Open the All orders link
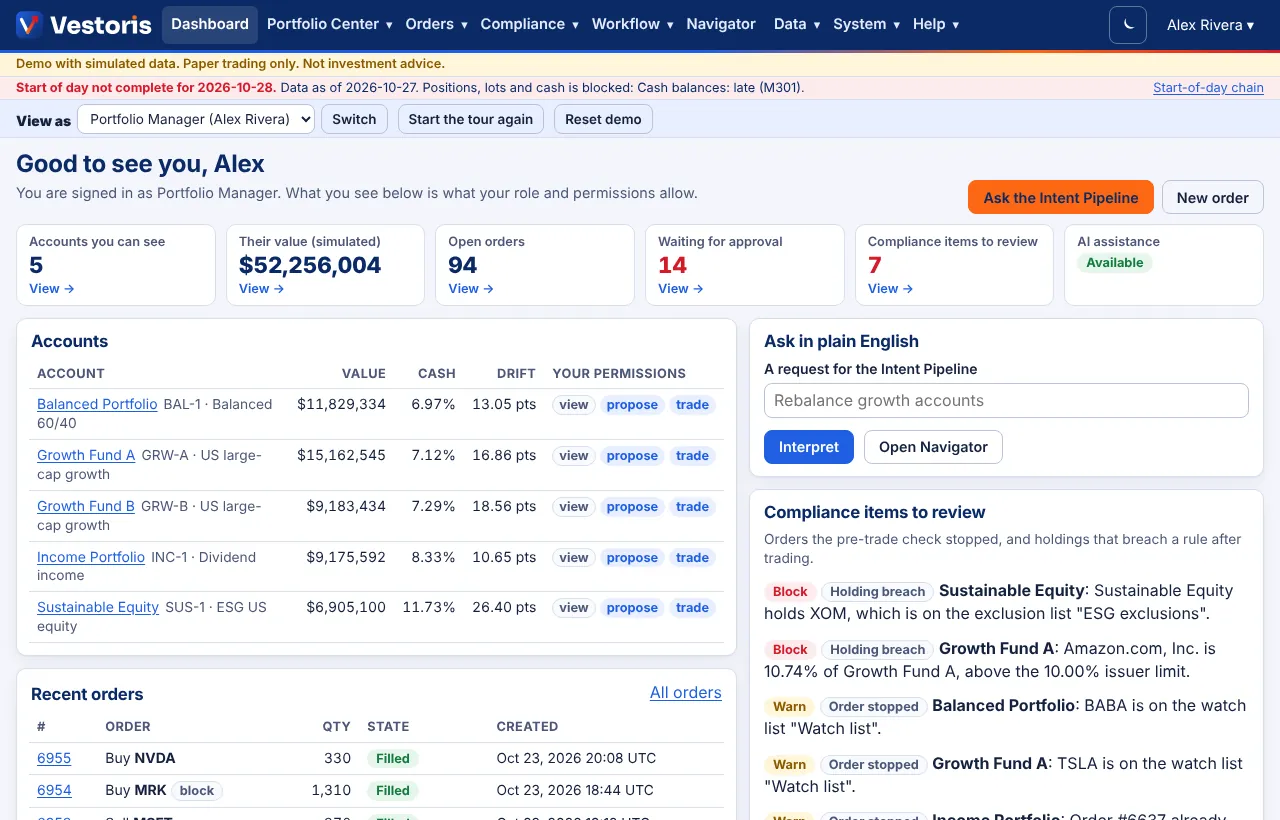The image size is (1280, 820). pyautogui.click(x=686, y=692)
